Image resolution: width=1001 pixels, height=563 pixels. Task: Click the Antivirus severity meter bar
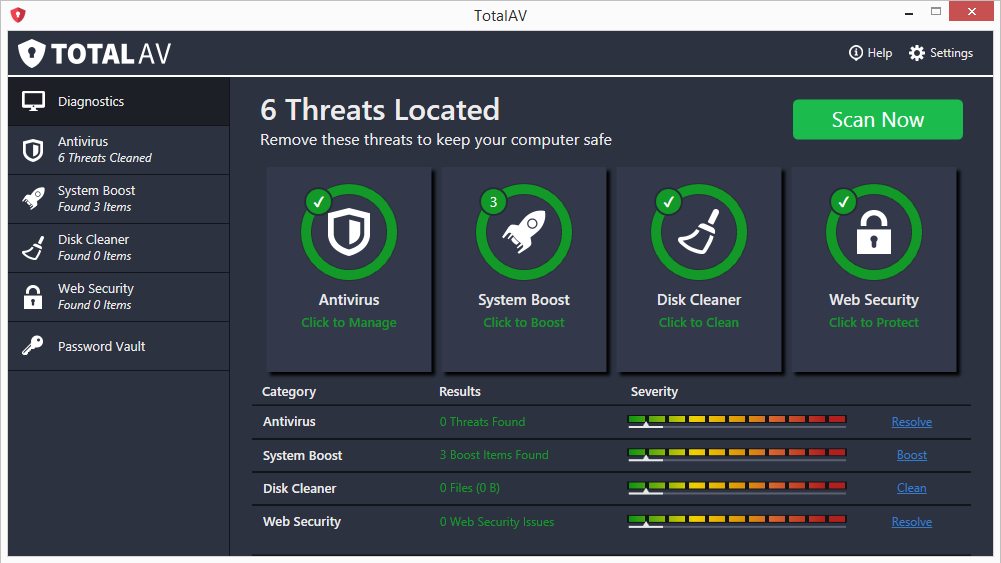tap(737, 421)
